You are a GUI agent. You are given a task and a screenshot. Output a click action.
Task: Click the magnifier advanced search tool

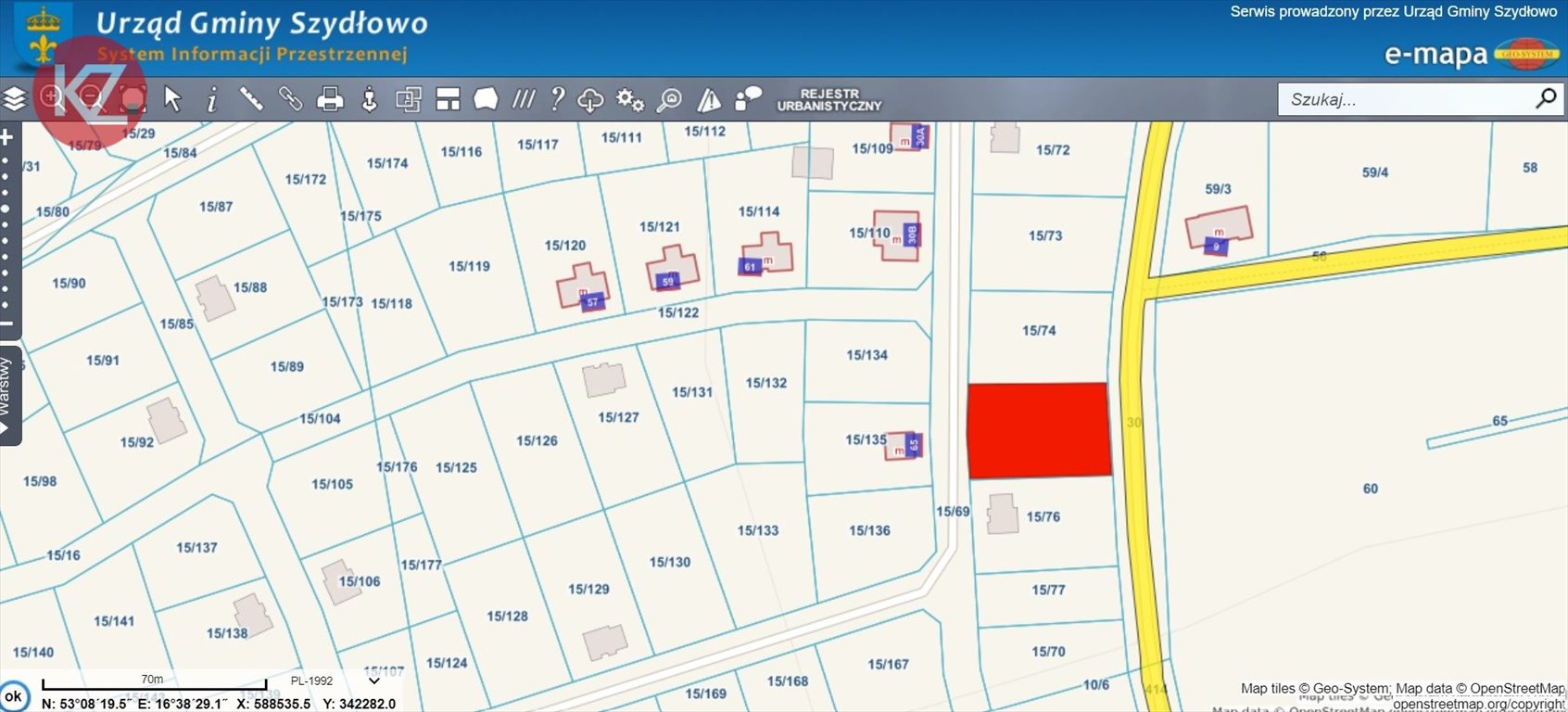coord(669,99)
